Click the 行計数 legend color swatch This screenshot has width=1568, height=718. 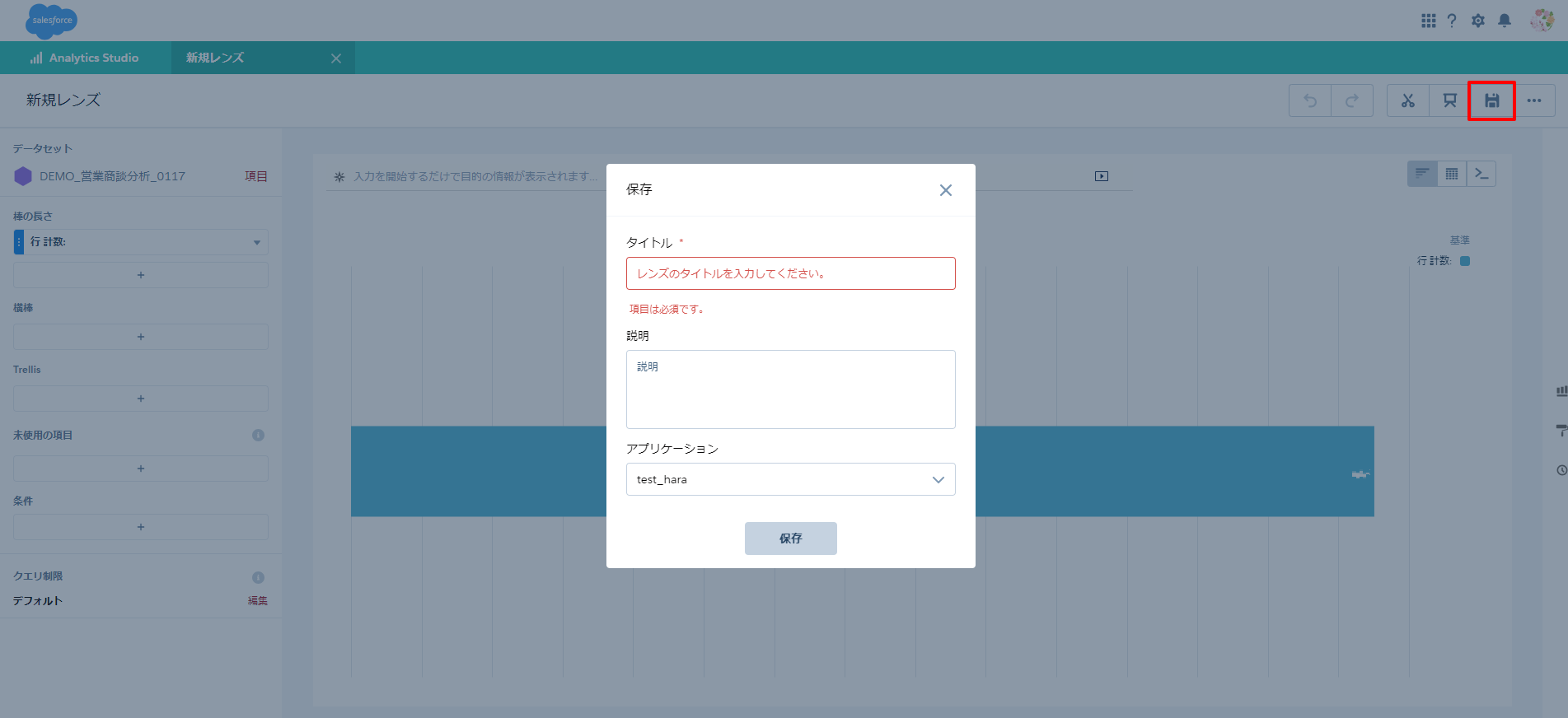coord(1465,261)
